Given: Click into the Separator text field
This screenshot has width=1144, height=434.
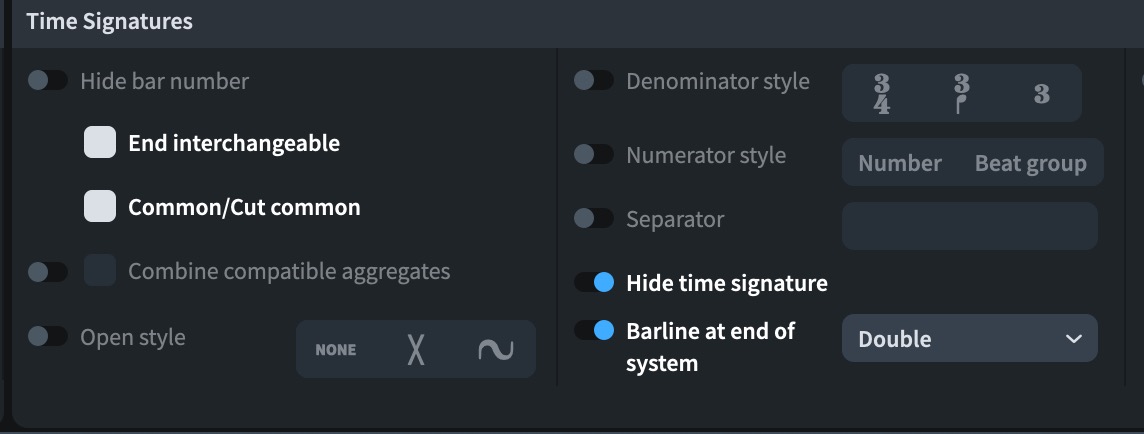Looking at the screenshot, I should coord(970,226).
